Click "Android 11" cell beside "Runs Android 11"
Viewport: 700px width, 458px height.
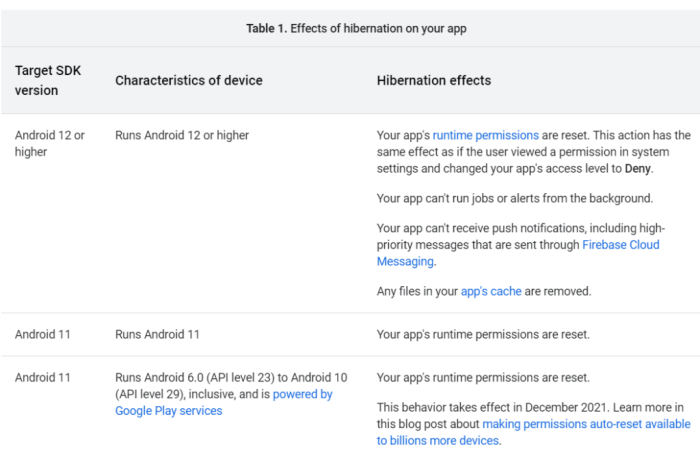pyautogui.click(x=43, y=334)
